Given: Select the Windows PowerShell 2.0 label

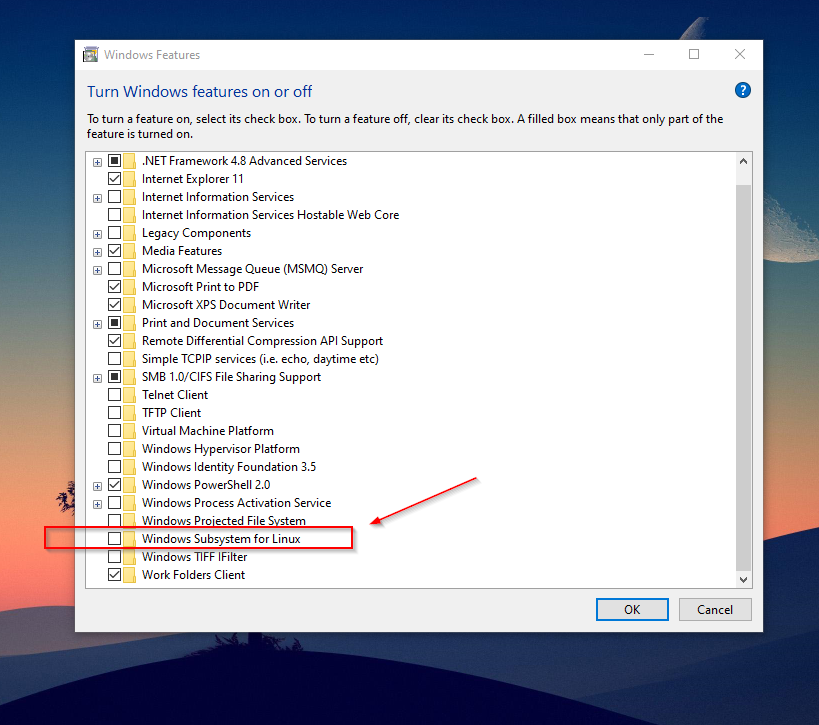Looking at the screenshot, I should (206, 485).
